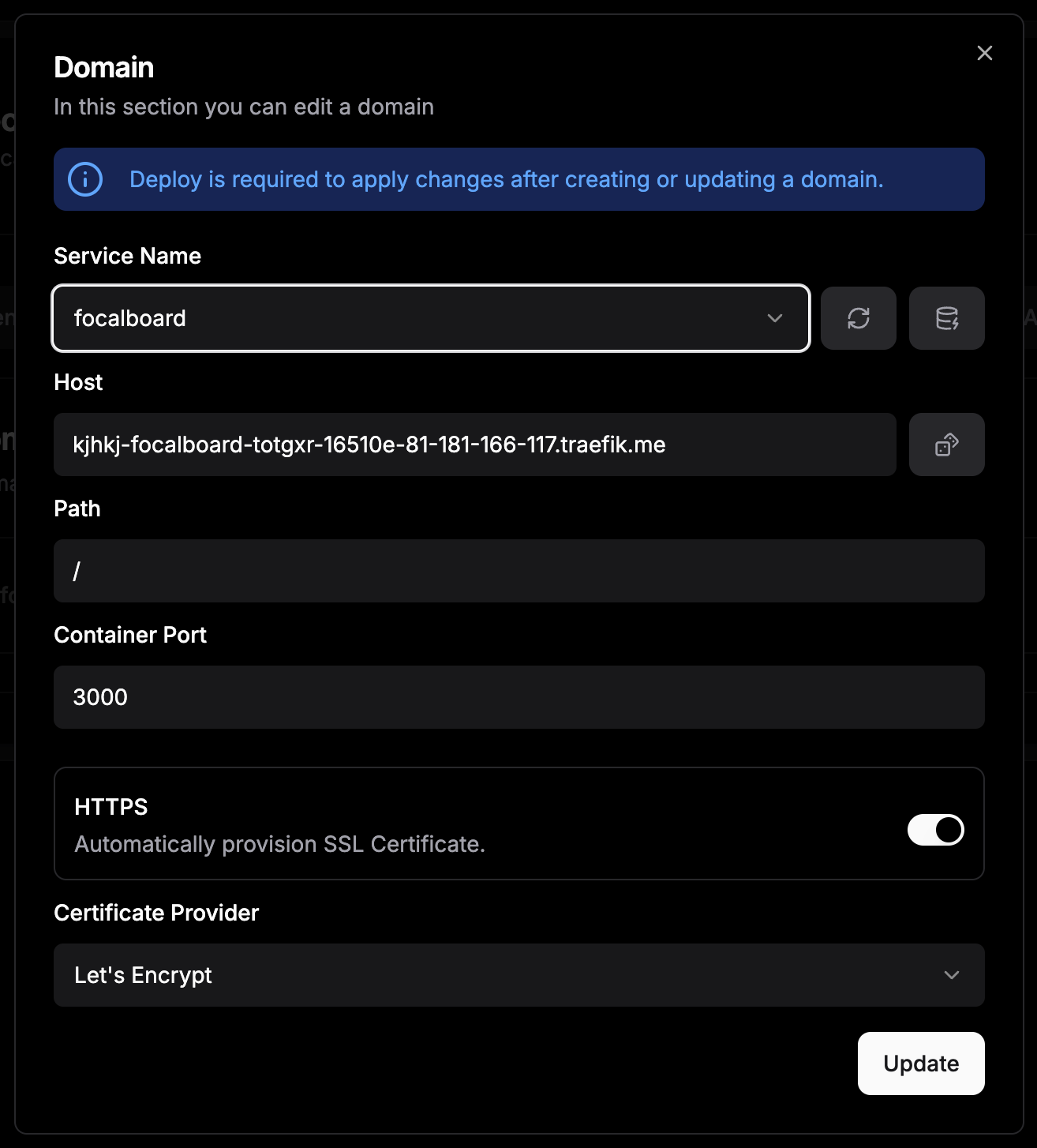
Task: Click the chevron arrow in Service Name field
Action: point(775,318)
